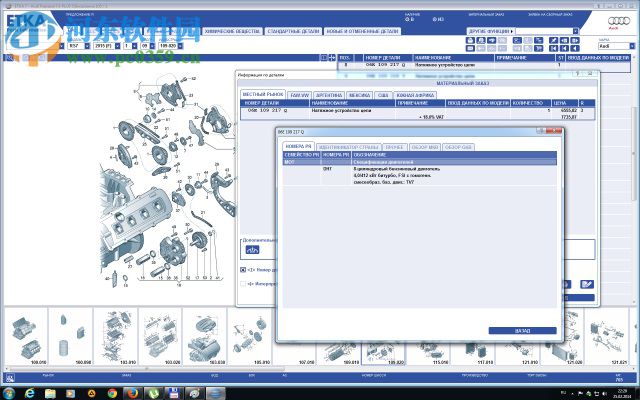Open the subgroup dropdown showing 09
640x400 pixels.
152,46
